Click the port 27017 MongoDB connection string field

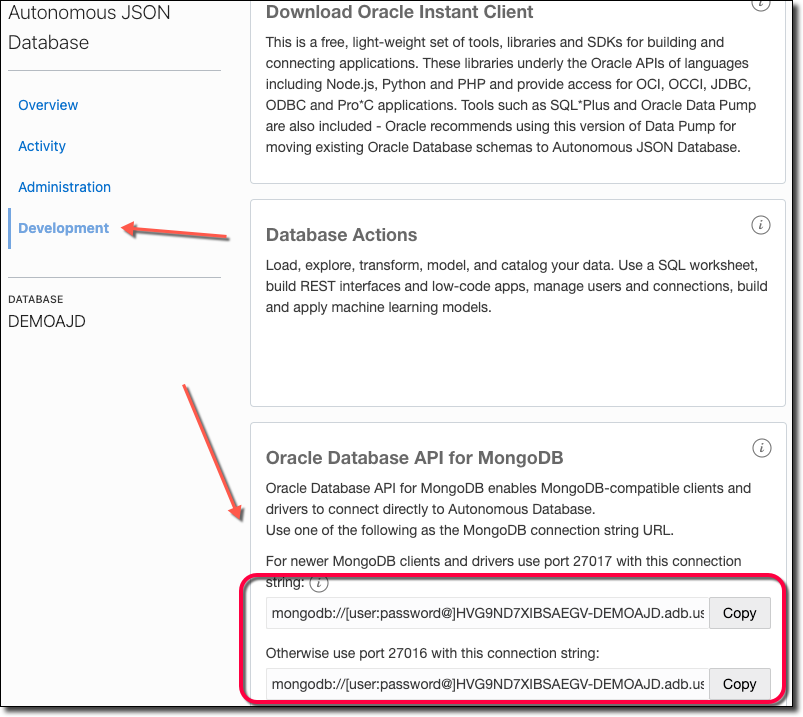(487, 613)
